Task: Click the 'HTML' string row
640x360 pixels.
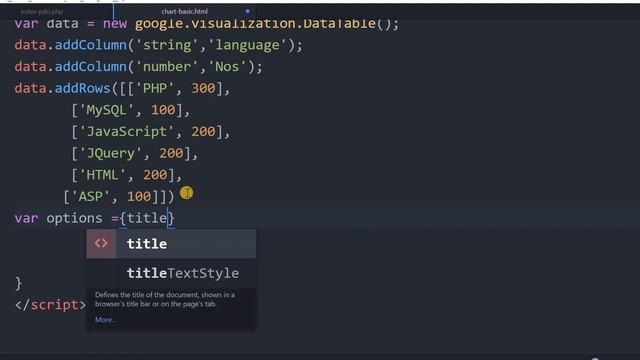Action: (102, 175)
